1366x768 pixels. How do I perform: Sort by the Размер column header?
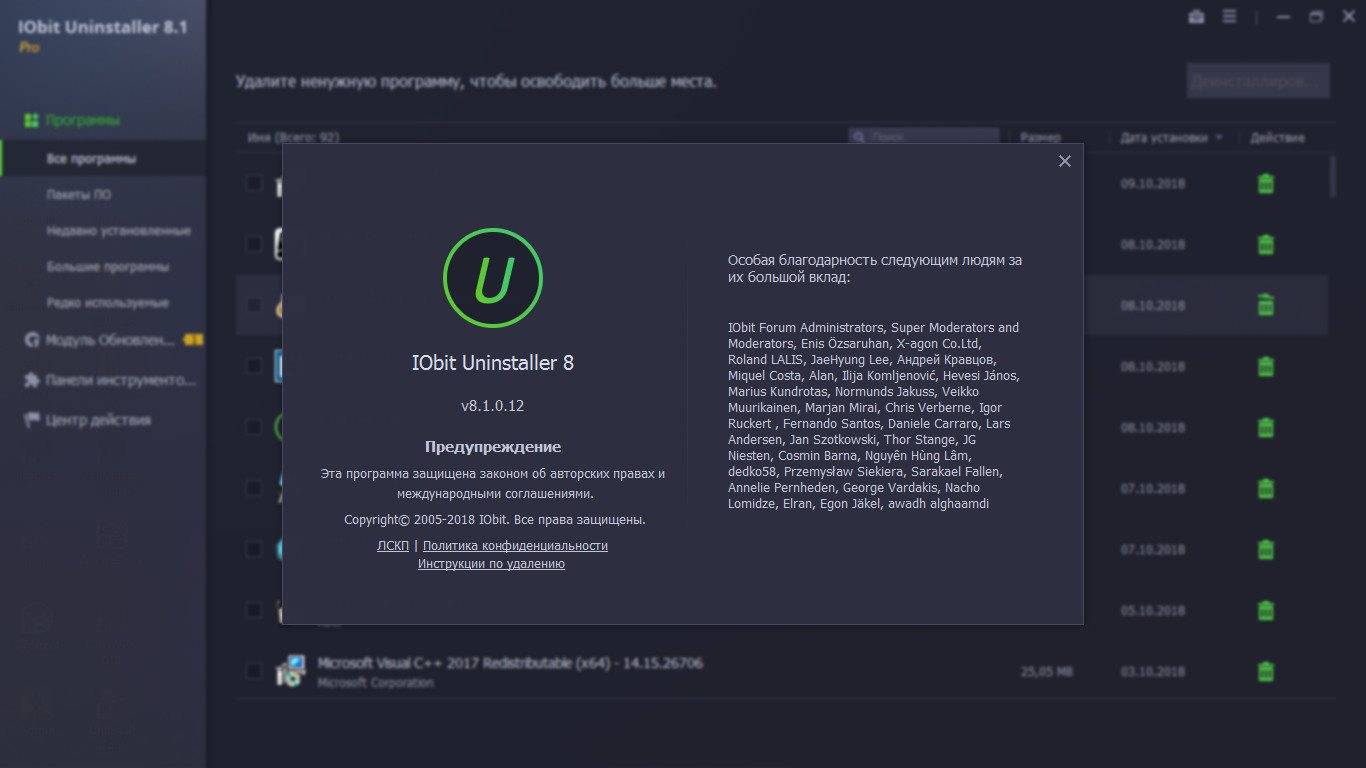pyautogui.click(x=1041, y=138)
